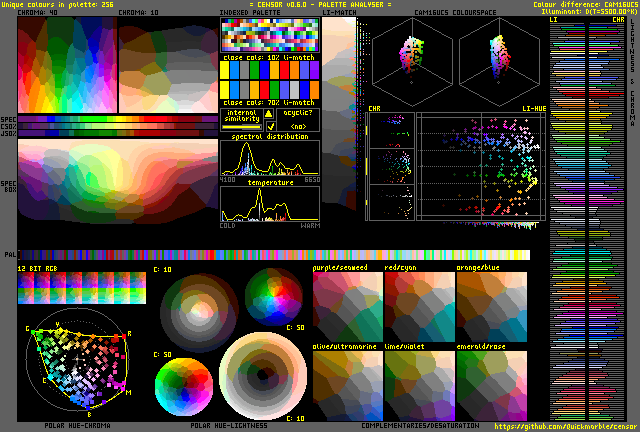Click the purple swatch ending 10% li-match row
Viewport: 640px width, 432px height.
click(x=314, y=70)
